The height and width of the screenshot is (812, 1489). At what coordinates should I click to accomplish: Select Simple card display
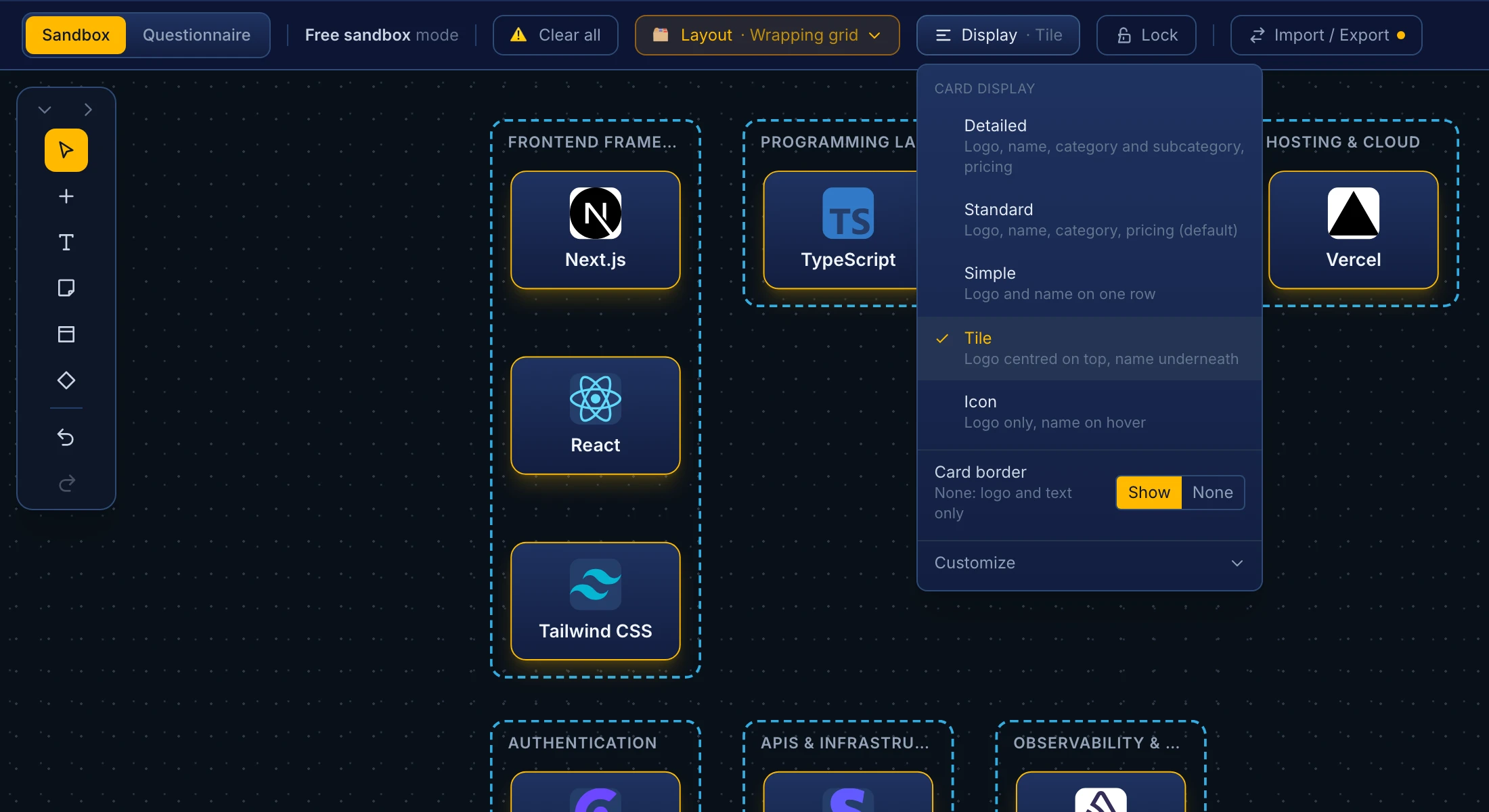pyautogui.click(x=1090, y=284)
